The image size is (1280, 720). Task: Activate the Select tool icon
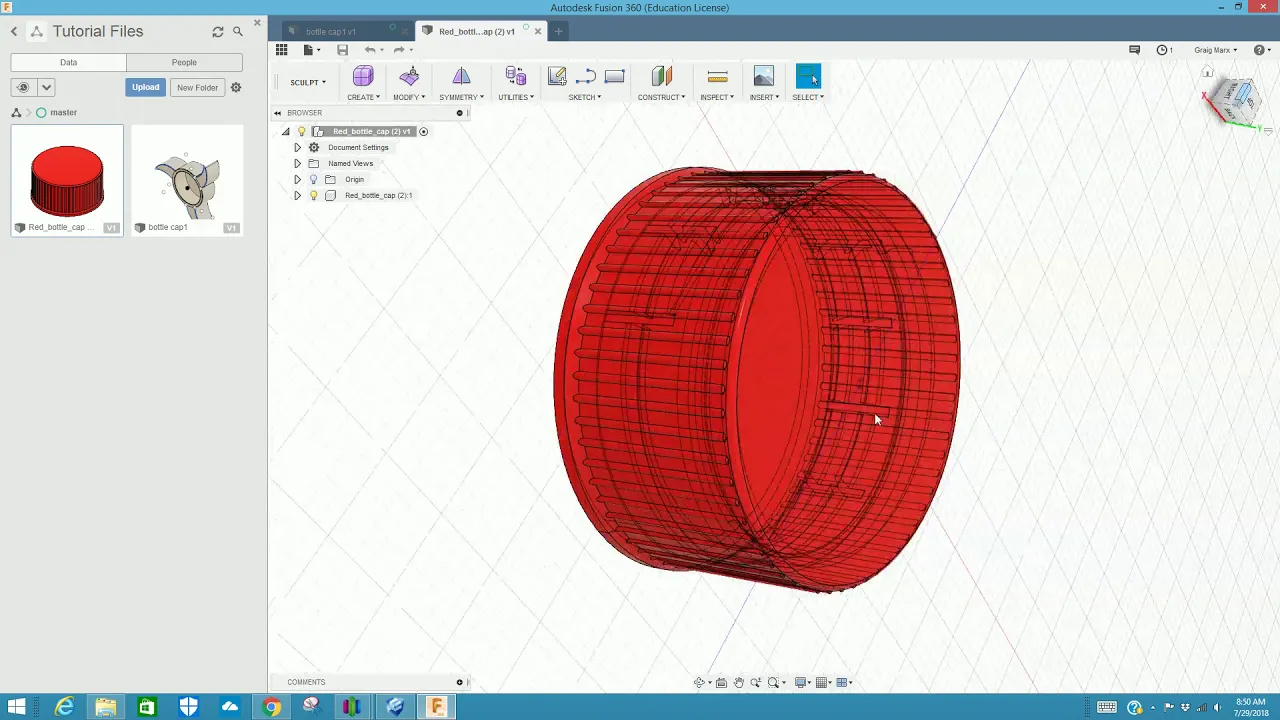pos(808,77)
